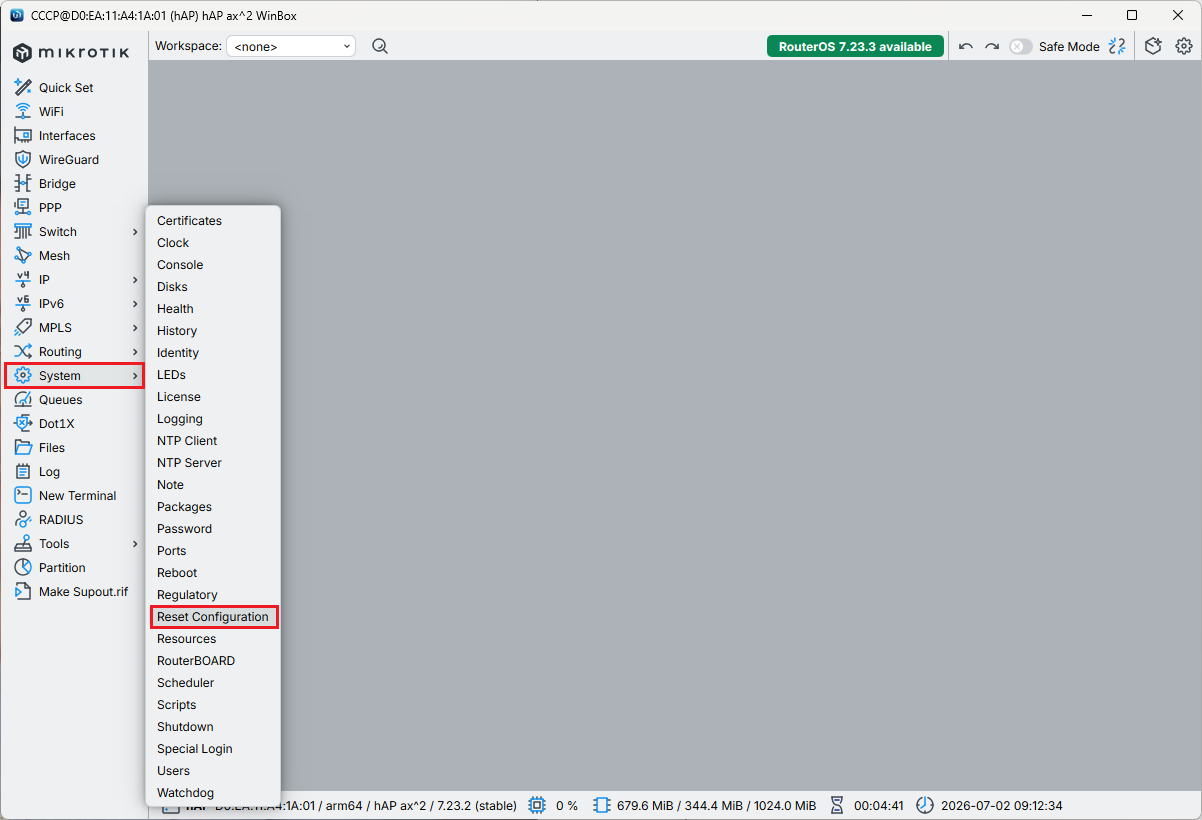The height and width of the screenshot is (820, 1202).
Task: Select RouterBOARD menu item
Action: pos(196,661)
